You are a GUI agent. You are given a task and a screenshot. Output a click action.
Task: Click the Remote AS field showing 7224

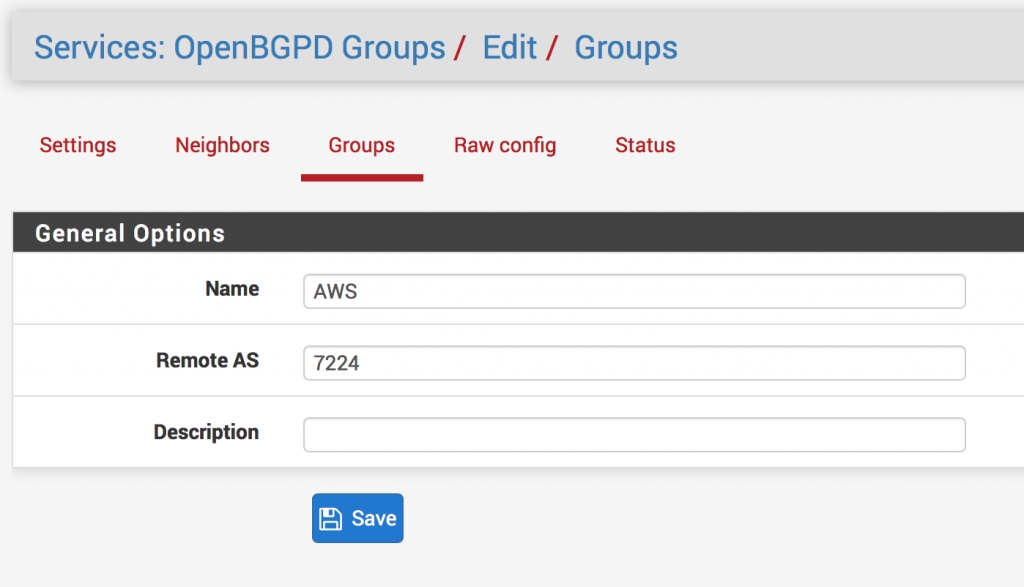coord(634,363)
